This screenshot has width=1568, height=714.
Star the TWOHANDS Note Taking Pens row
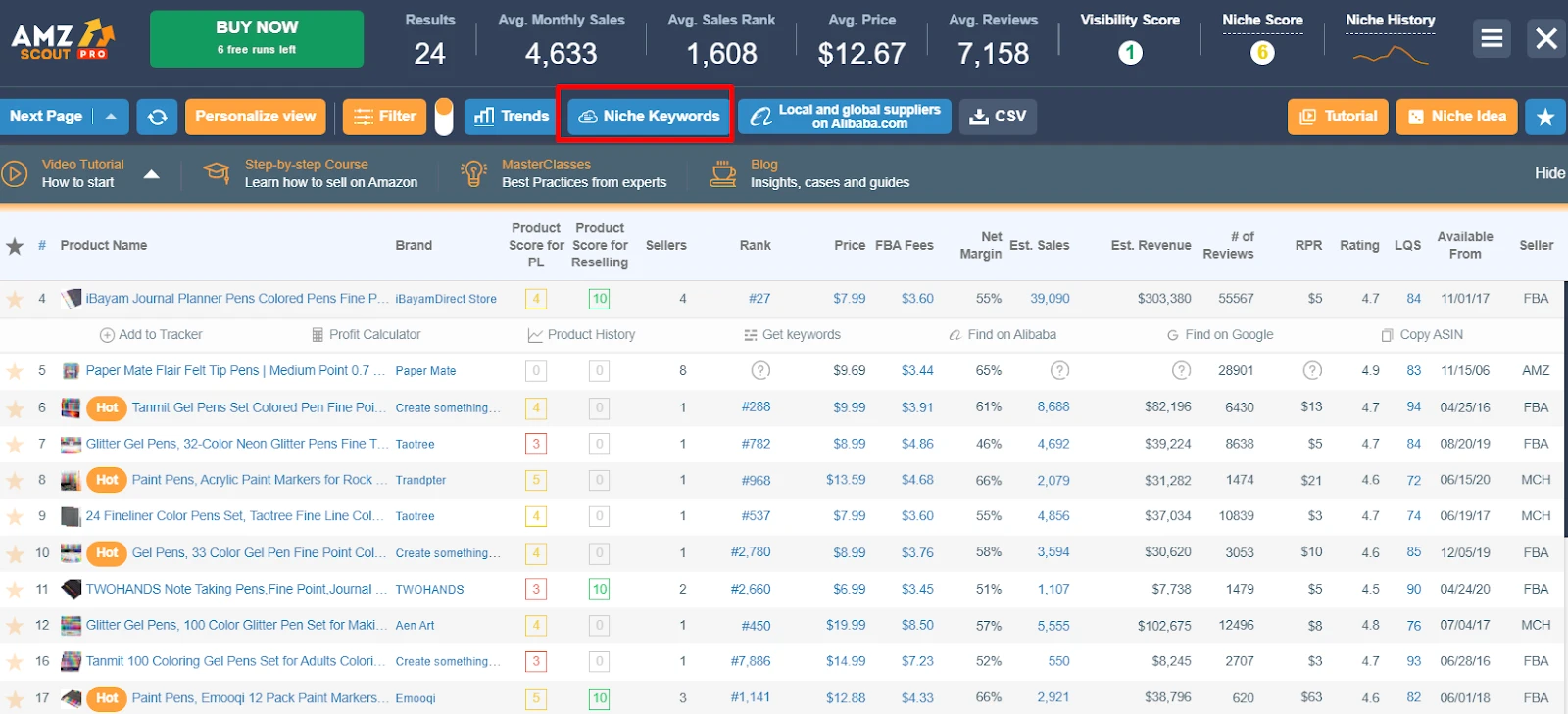[x=15, y=590]
